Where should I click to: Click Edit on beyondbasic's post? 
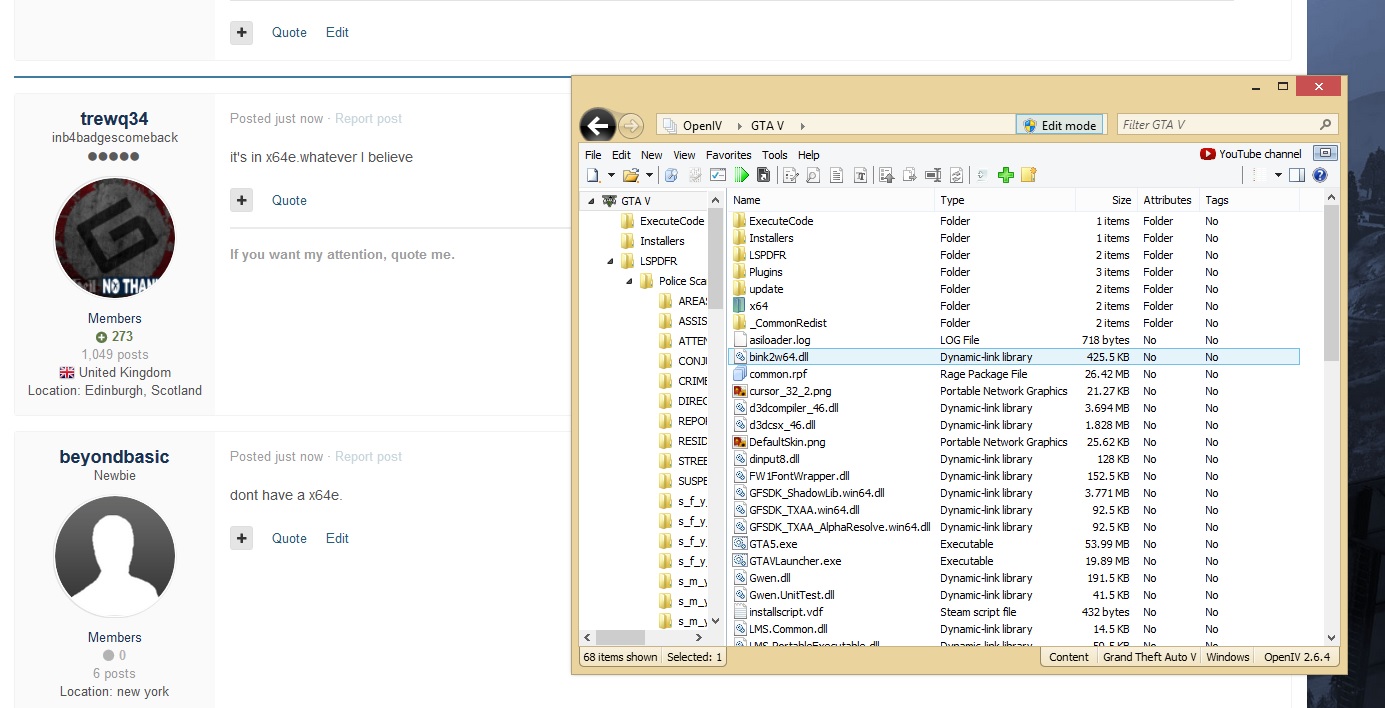(337, 538)
